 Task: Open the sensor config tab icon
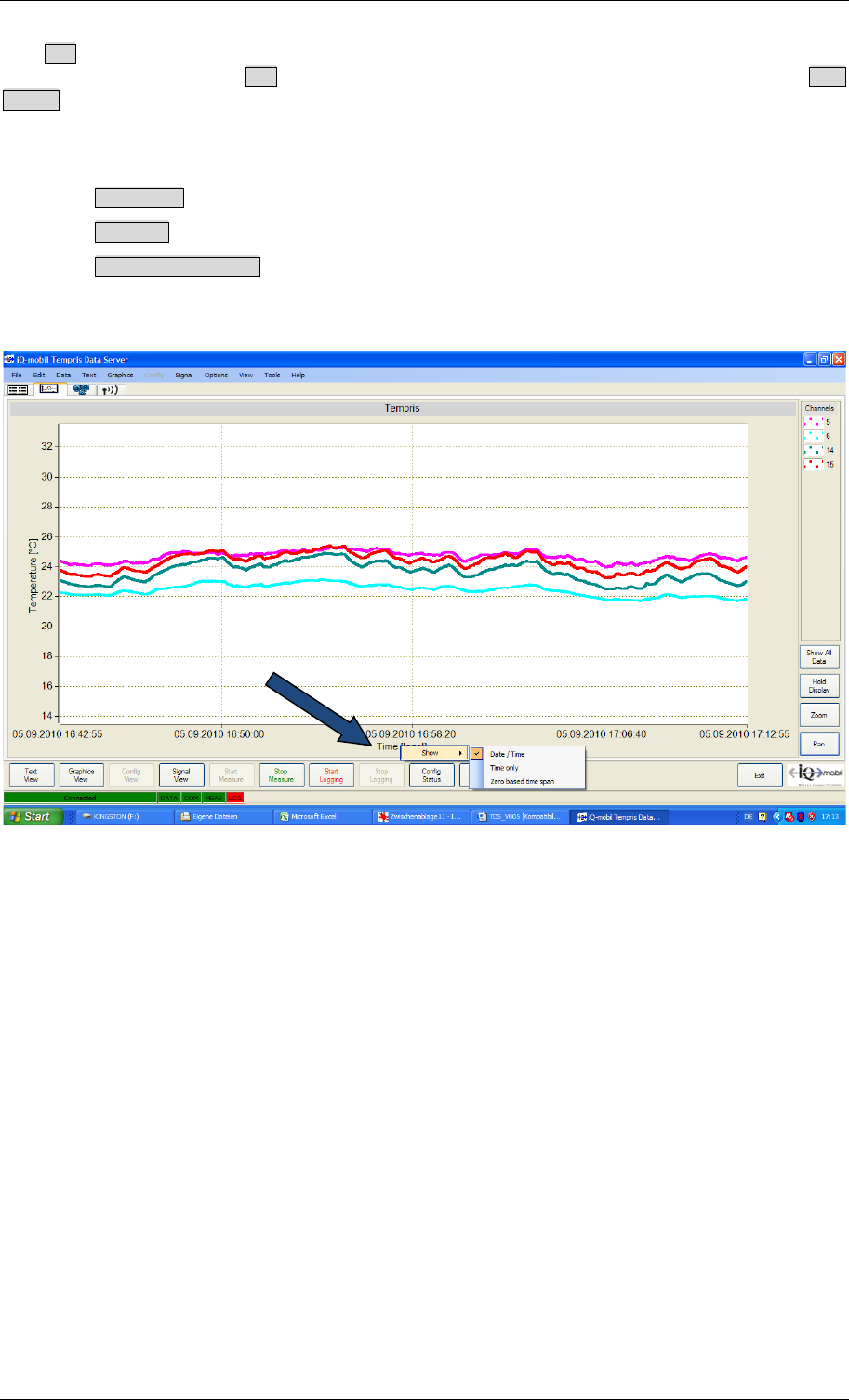(79, 390)
